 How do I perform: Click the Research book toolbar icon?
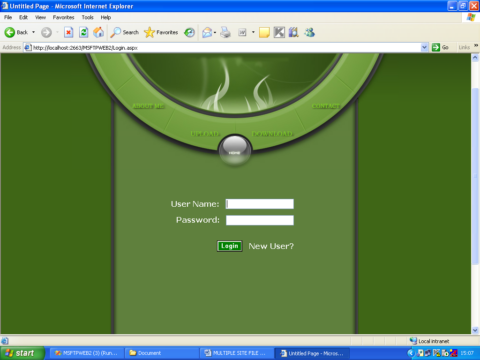[294, 32]
